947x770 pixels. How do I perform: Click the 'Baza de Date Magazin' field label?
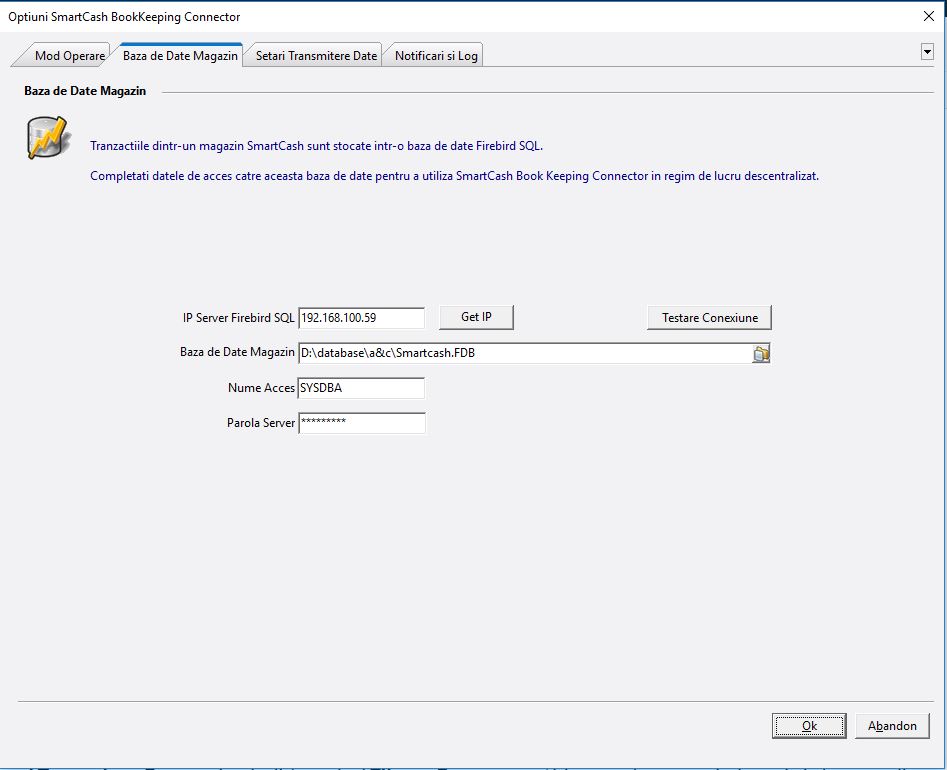tap(237, 352)
